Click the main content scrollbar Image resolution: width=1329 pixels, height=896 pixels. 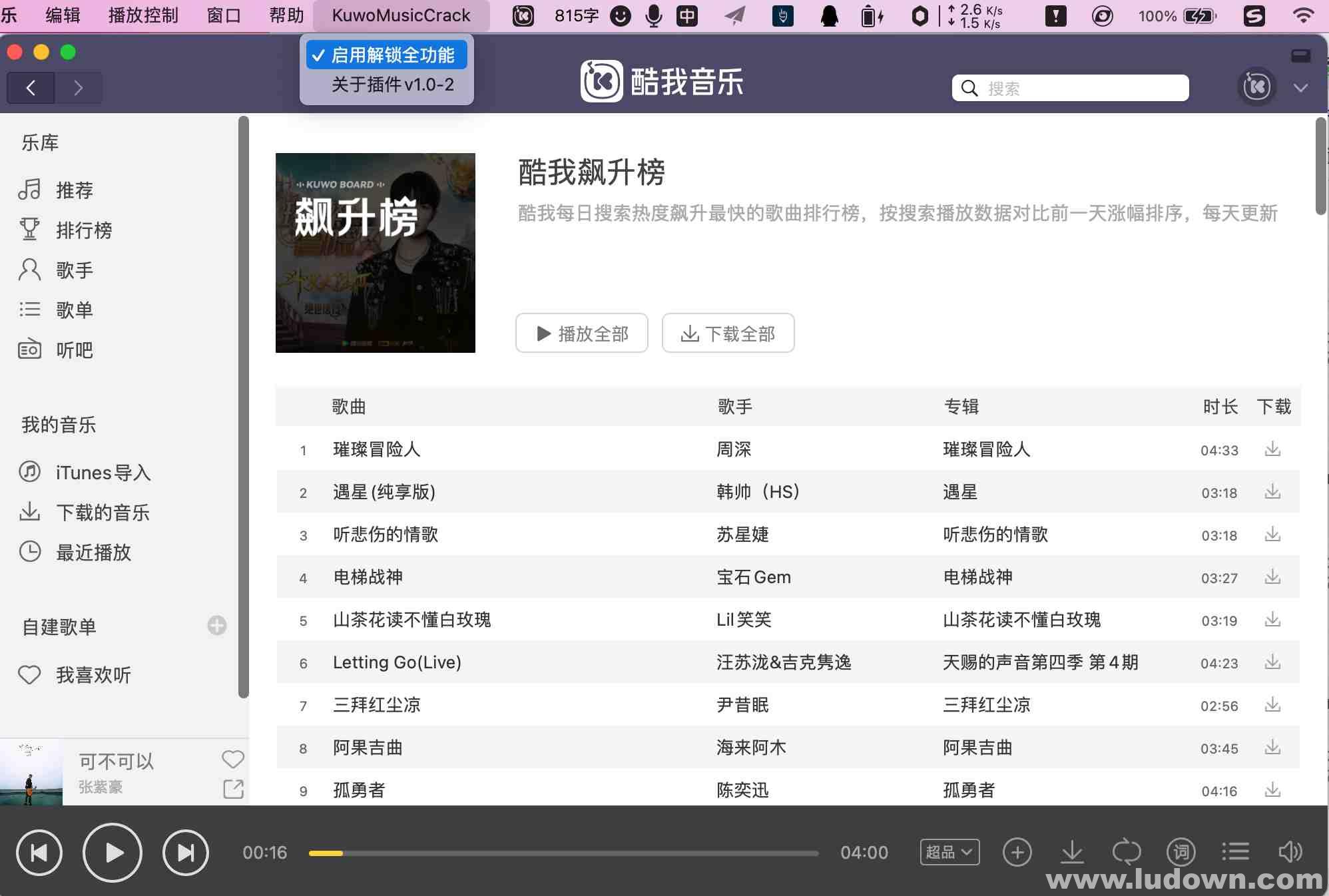pos(1321,166)
